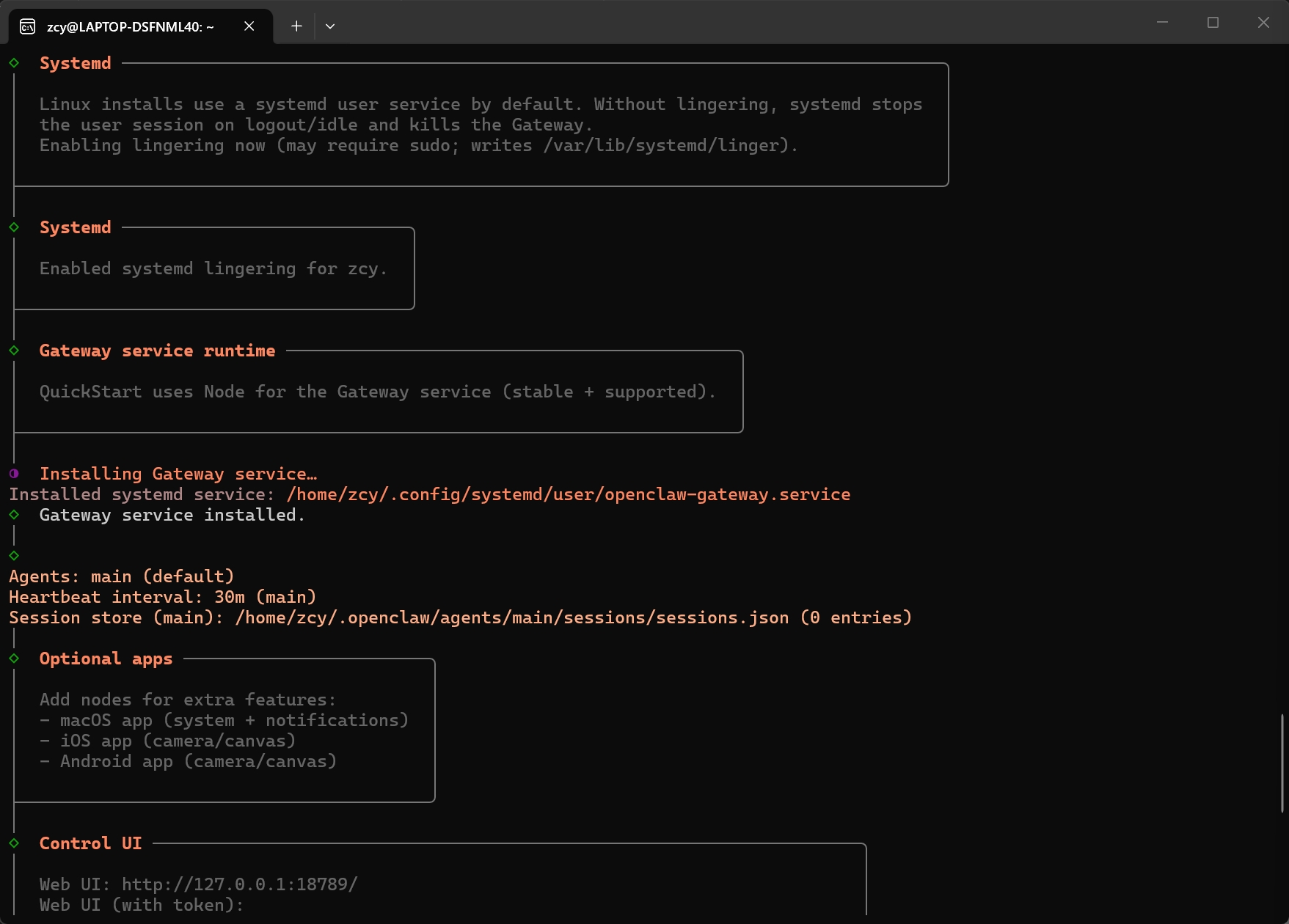Click the "Control UI" heading
1289x924 pixels.
[91, 843]
